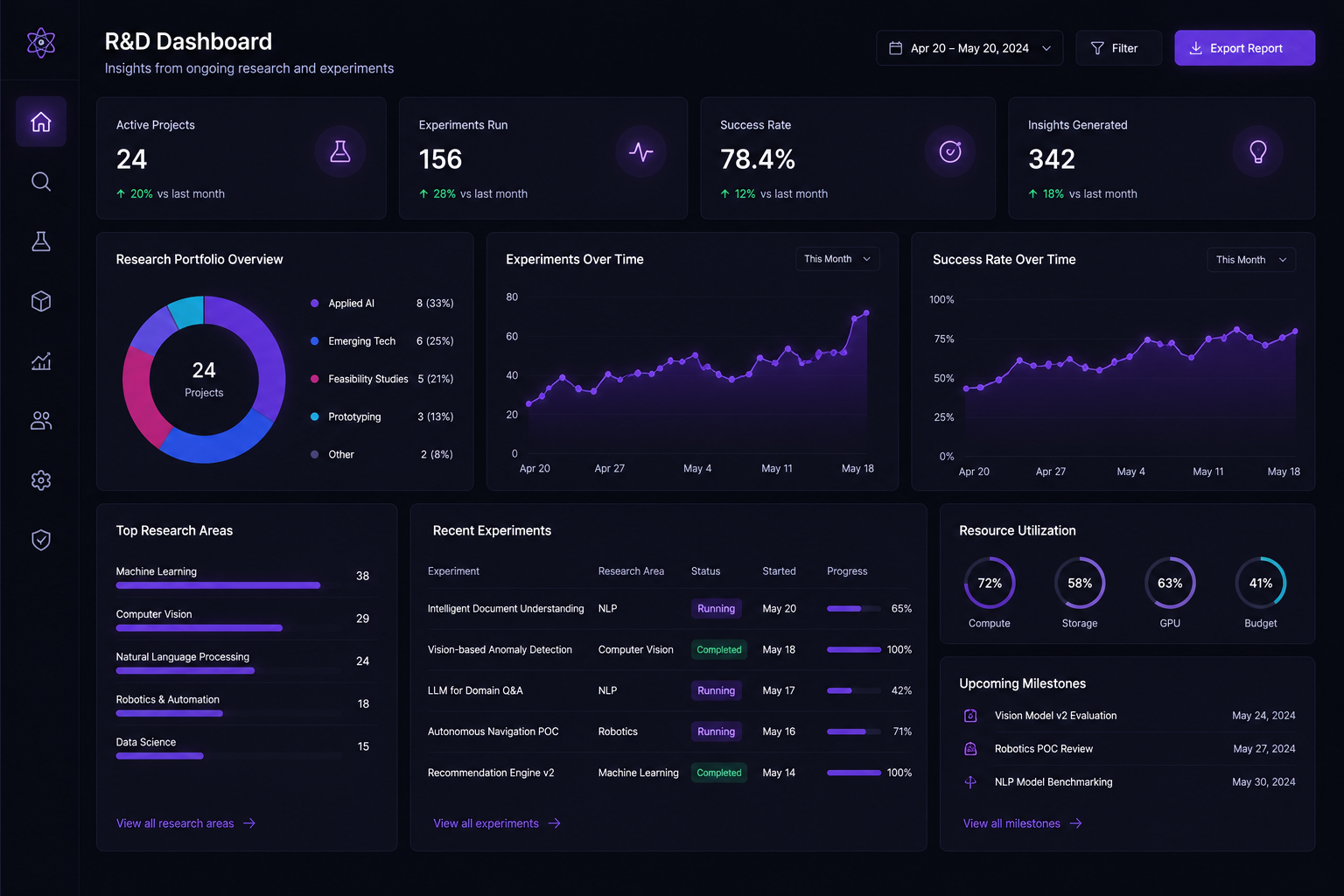The height and width of the screenshot is (896, 1344).
Task: Expand This Month dropdown on Experiments Over Time
Action: (x=837, y=259)
